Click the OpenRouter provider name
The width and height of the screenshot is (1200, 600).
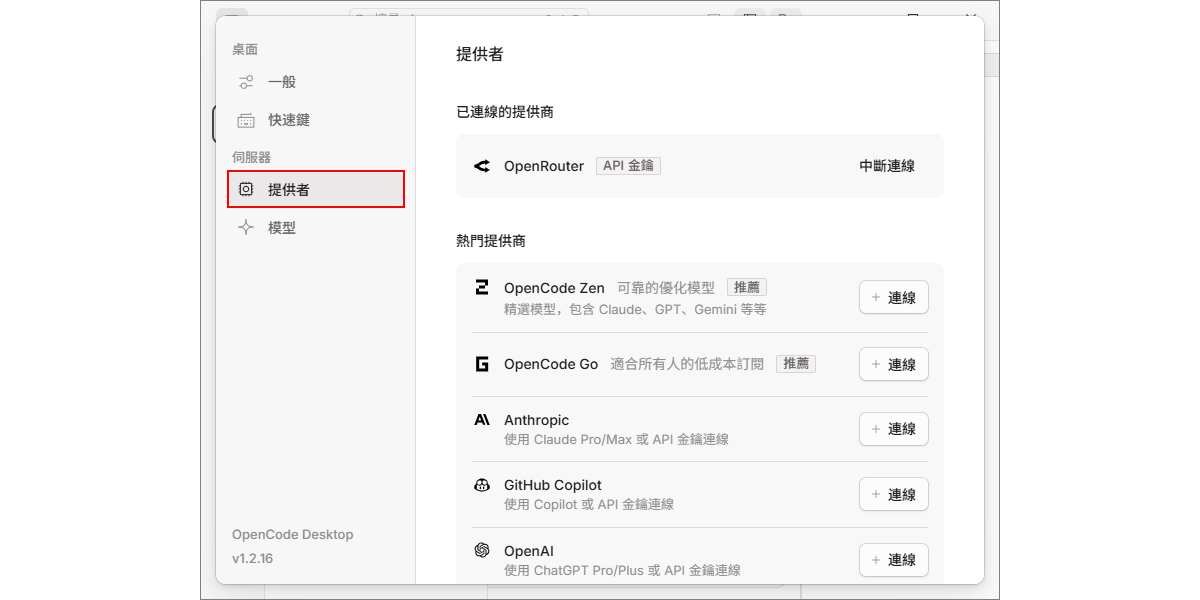[544, 166]
